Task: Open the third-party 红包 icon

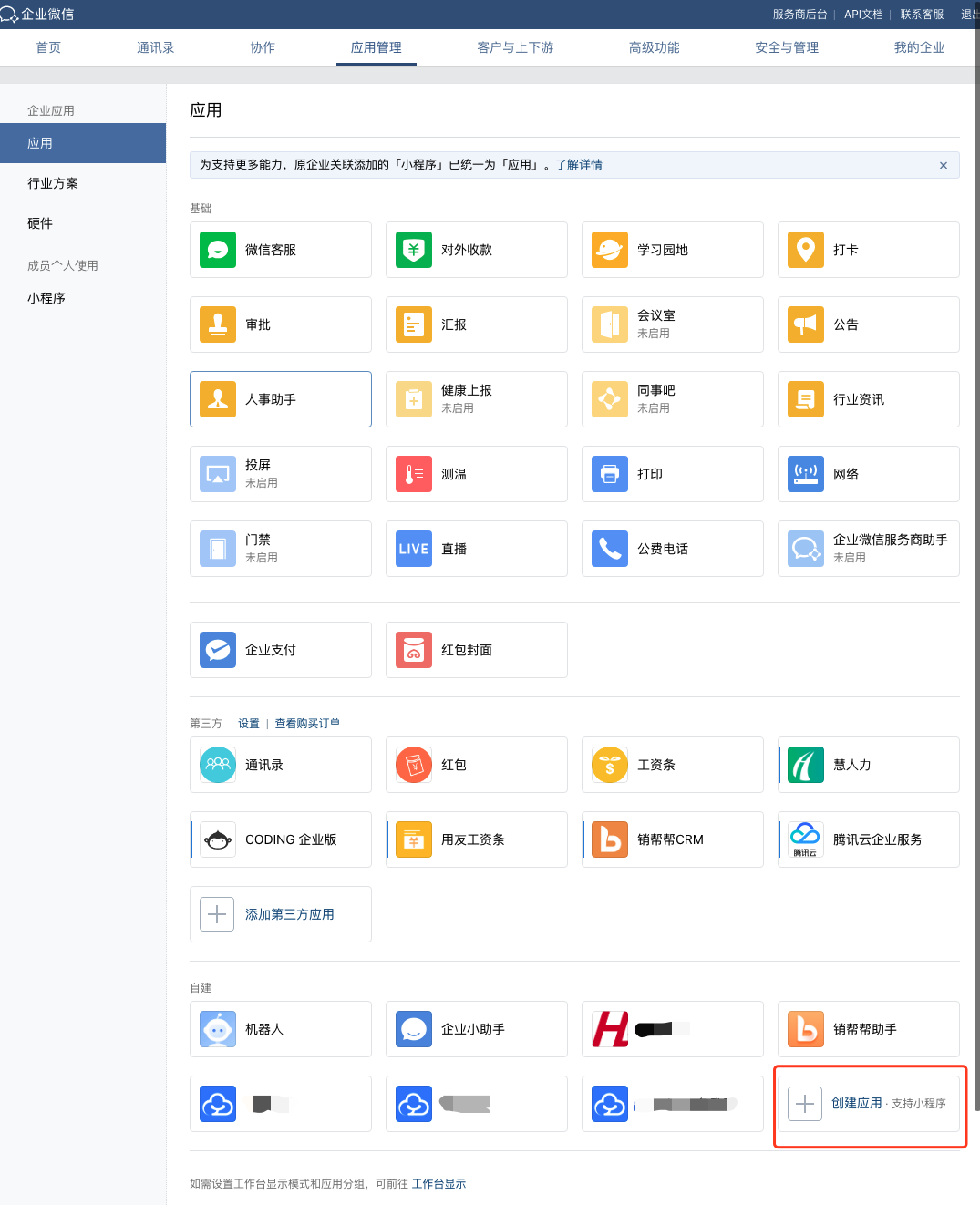Action: tap(414, 765)
